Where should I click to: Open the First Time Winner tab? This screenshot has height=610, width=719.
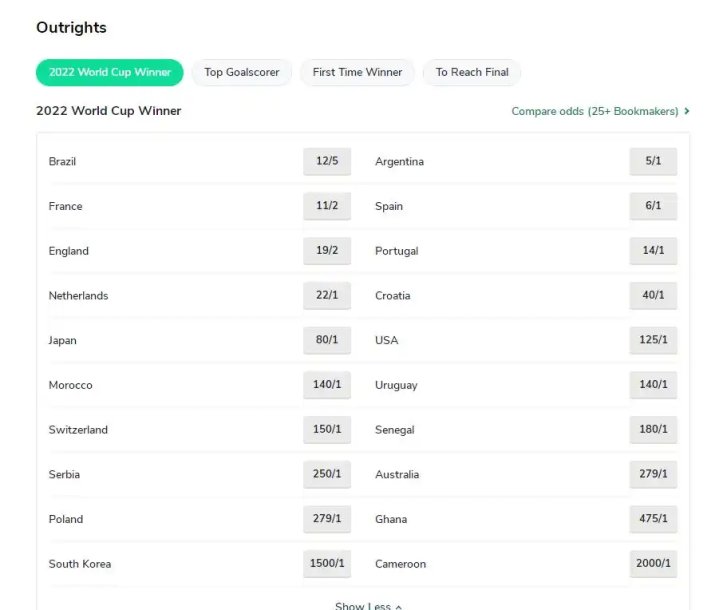357,72
